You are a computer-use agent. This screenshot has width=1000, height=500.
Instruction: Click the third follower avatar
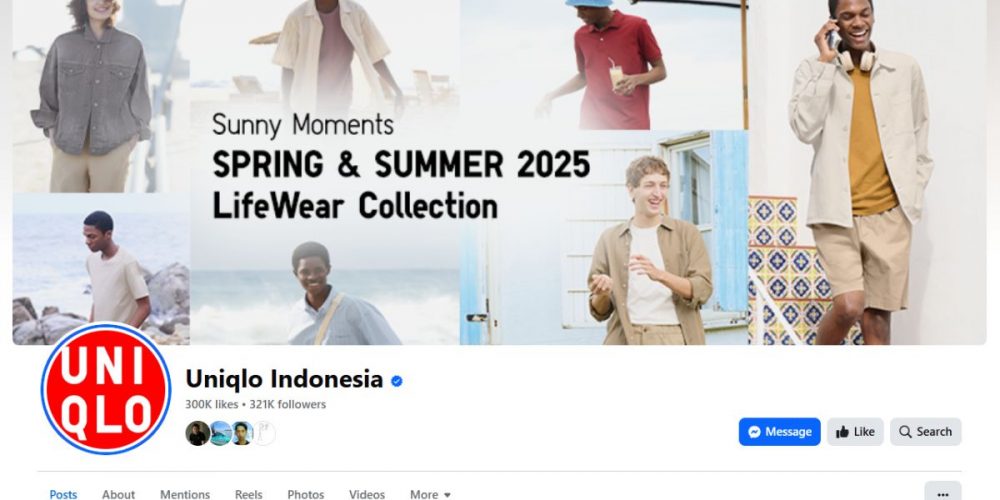tap(242, 433)
